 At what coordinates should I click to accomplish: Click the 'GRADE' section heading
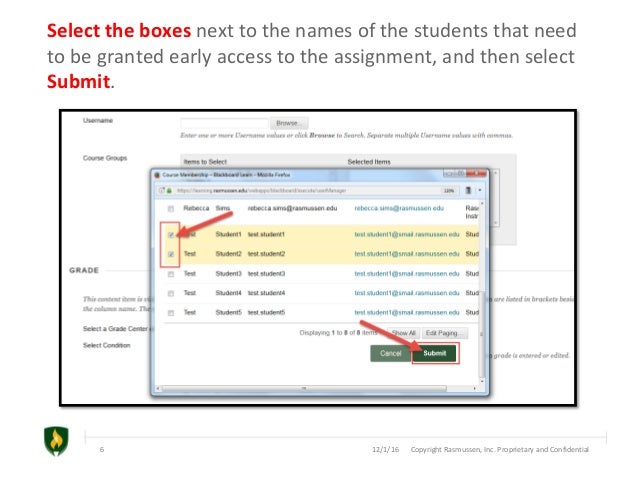coord(84,271)
